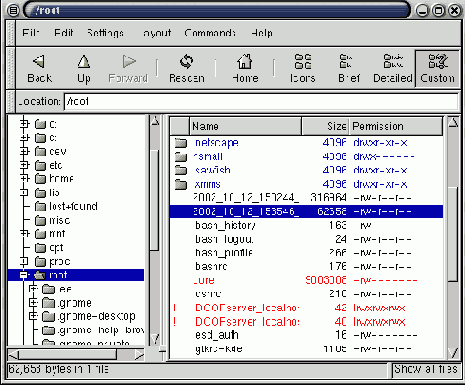Click the tree panel scroll-down arrow
The height and width of the screenshot is (385, 465).
155,339
